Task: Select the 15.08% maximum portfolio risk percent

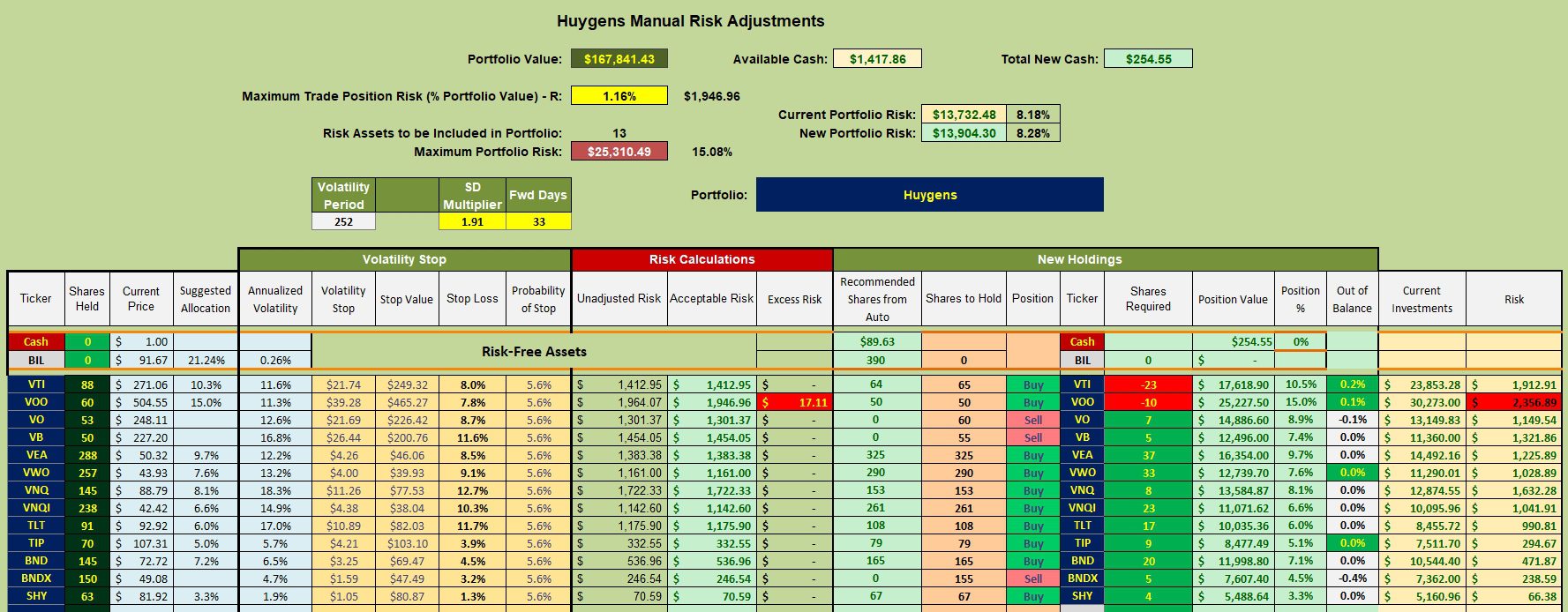Action: pos(711,152)
